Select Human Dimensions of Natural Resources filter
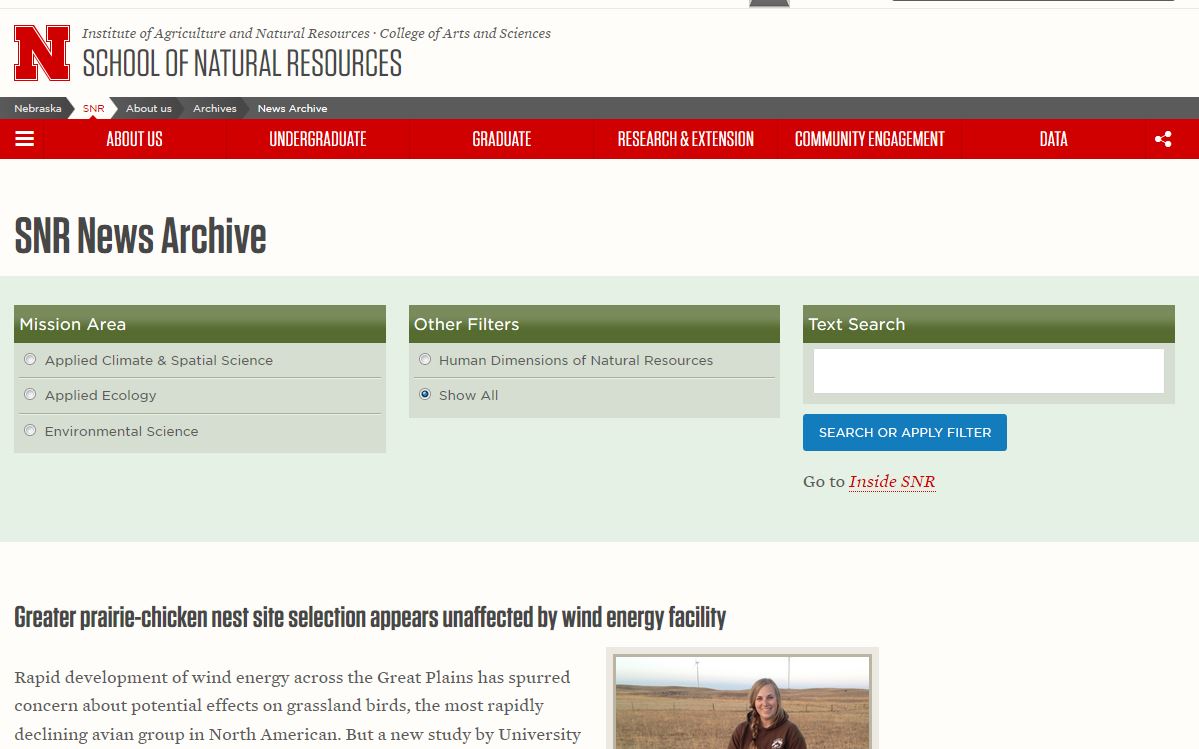Screen dimensions: 1199x749 click(x=425, y=360)
